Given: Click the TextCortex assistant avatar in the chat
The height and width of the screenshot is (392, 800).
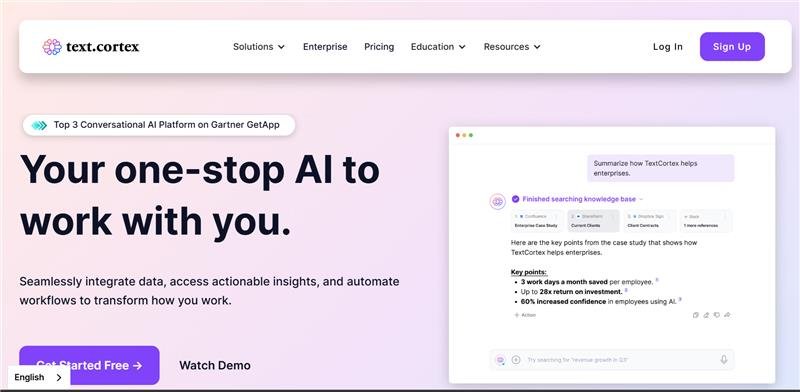Looking at the screenshot, I should 497,202.
